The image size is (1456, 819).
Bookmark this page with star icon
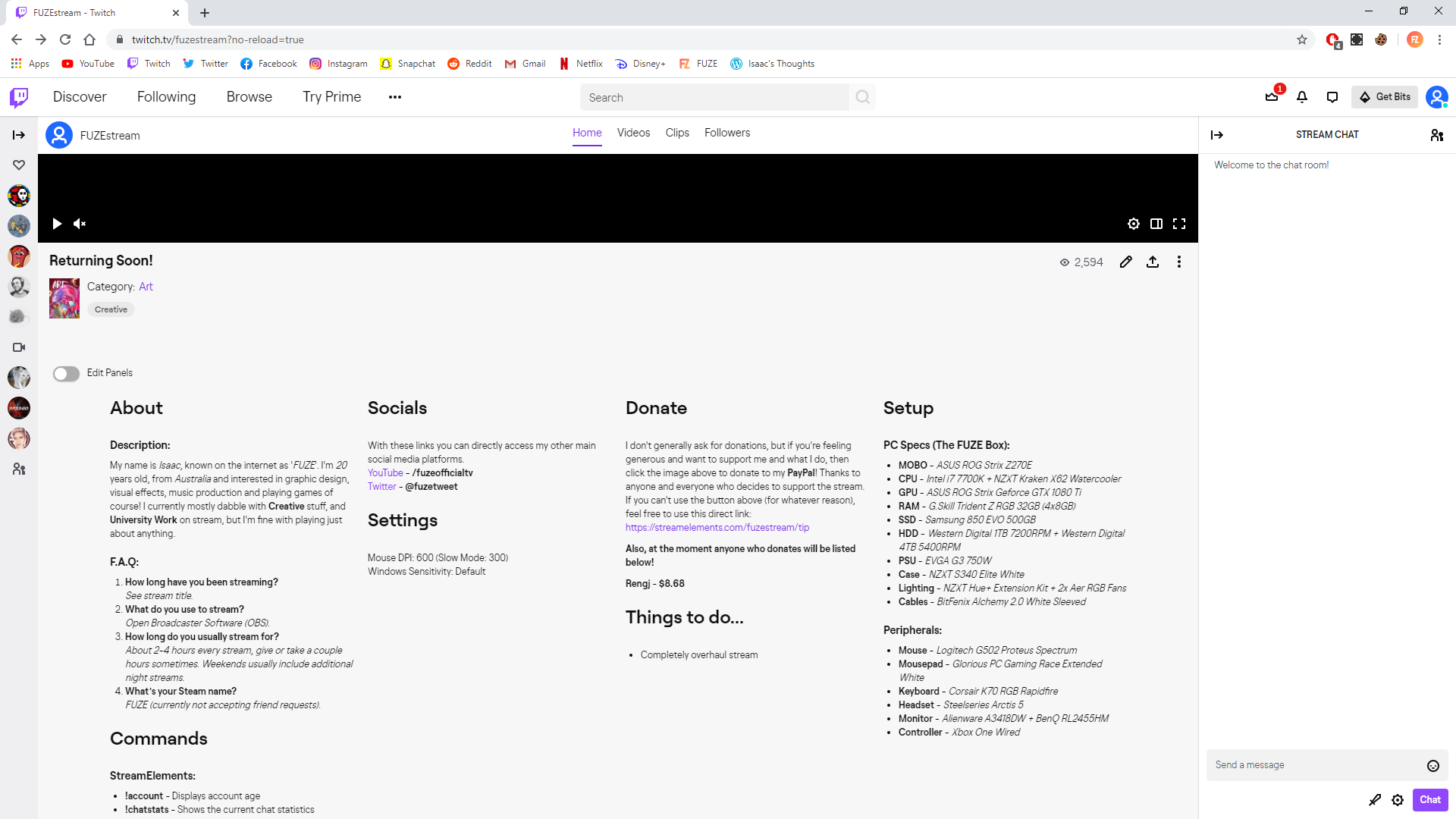tap(1302, 39)
